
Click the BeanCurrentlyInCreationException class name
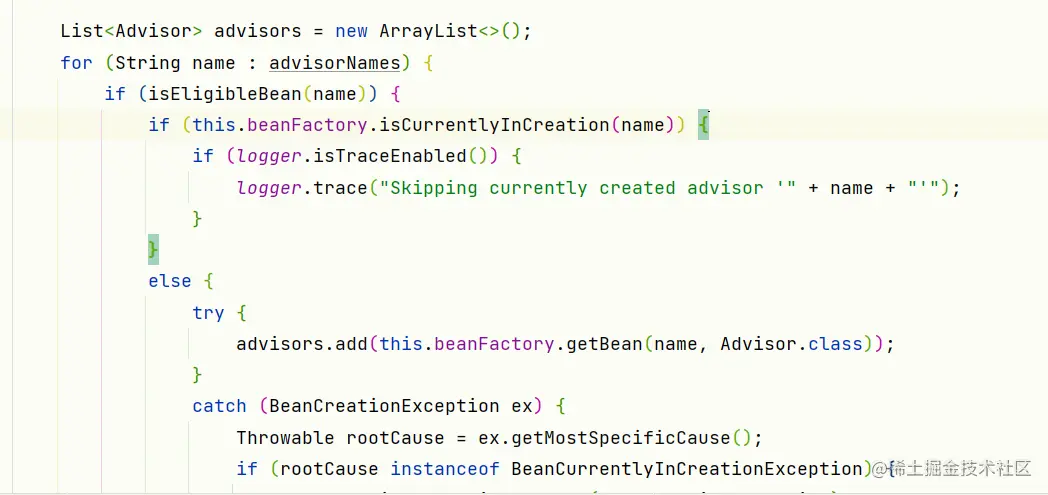[x=687, y=469]
